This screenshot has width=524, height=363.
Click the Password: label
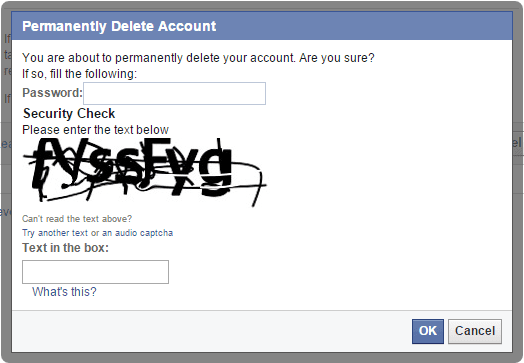coord(52,93)
